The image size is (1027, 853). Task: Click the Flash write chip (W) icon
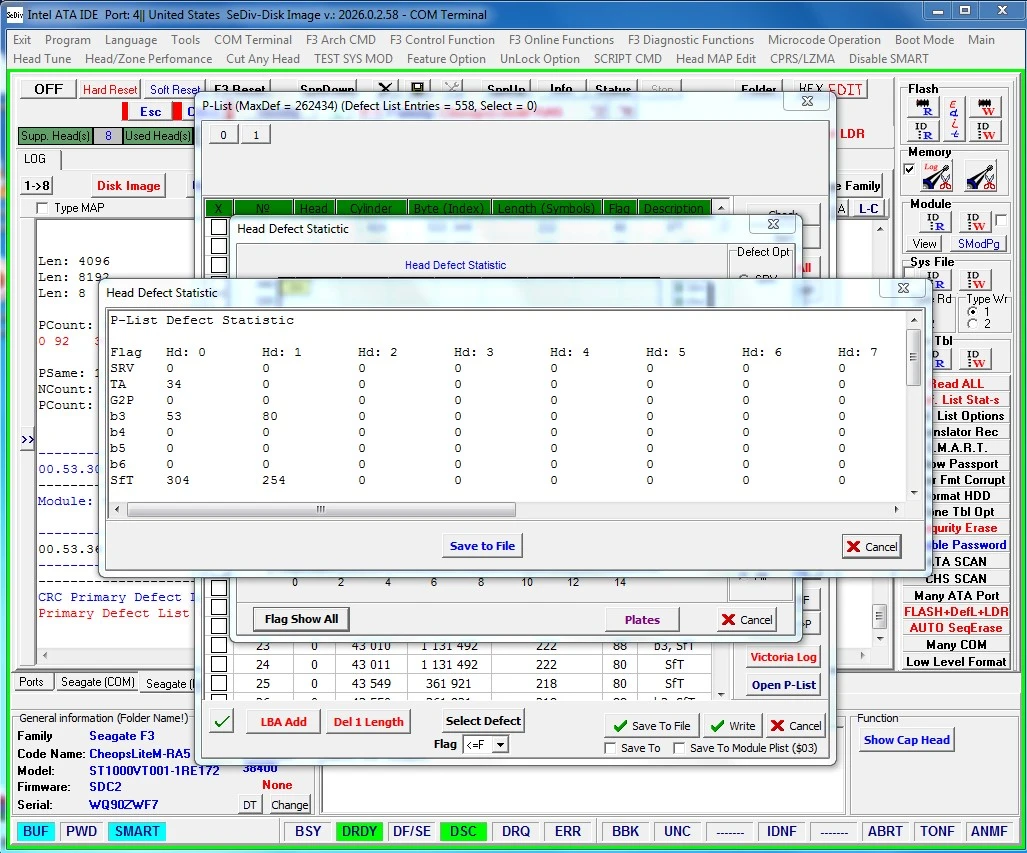coord(985,107)
